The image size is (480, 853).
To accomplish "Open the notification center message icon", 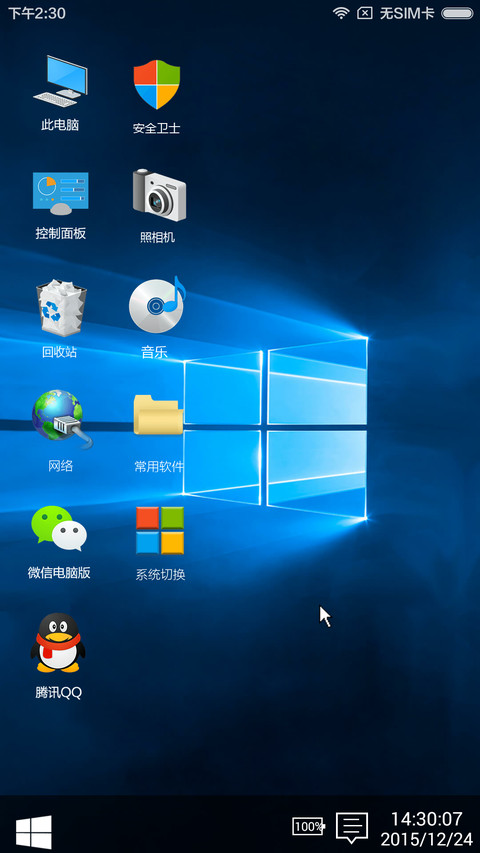I will coord(352,828).
